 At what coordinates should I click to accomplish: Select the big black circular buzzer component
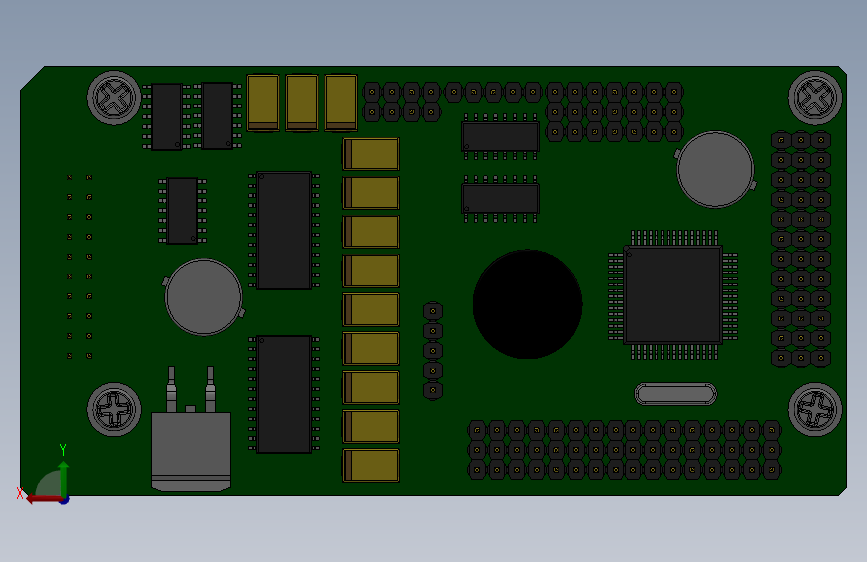click(527, 304)
